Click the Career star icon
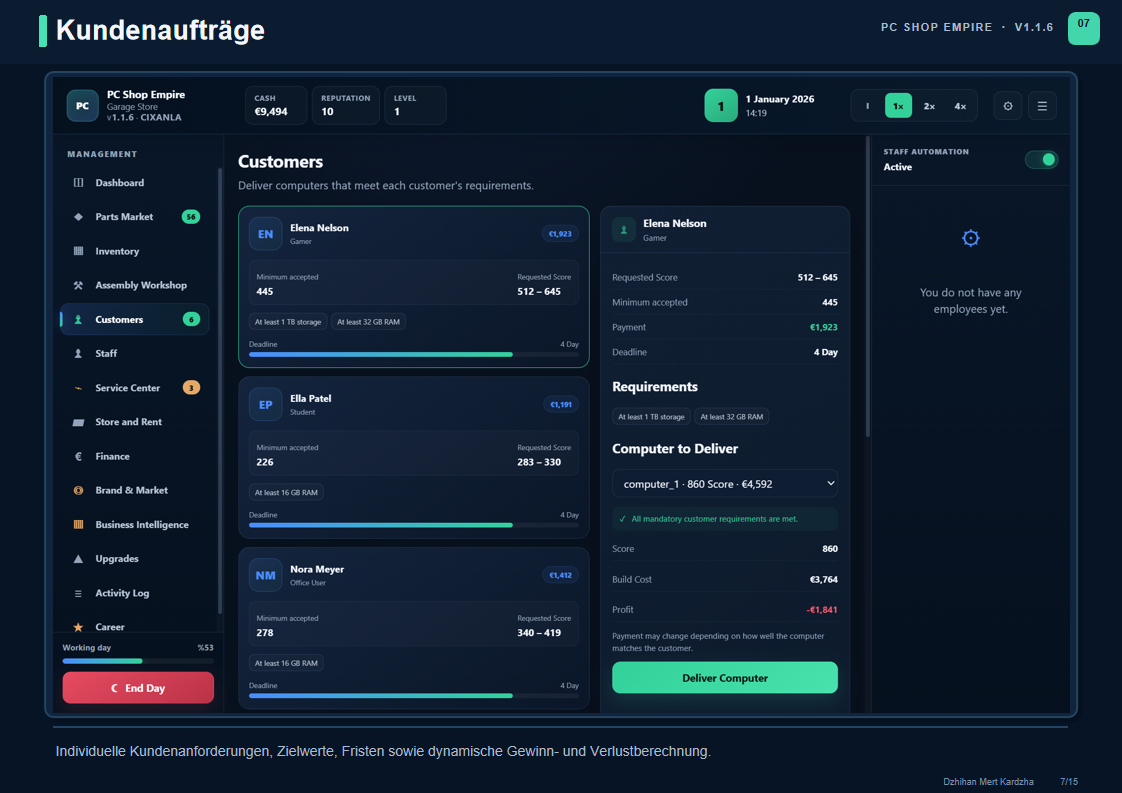 tap(79, 627)
